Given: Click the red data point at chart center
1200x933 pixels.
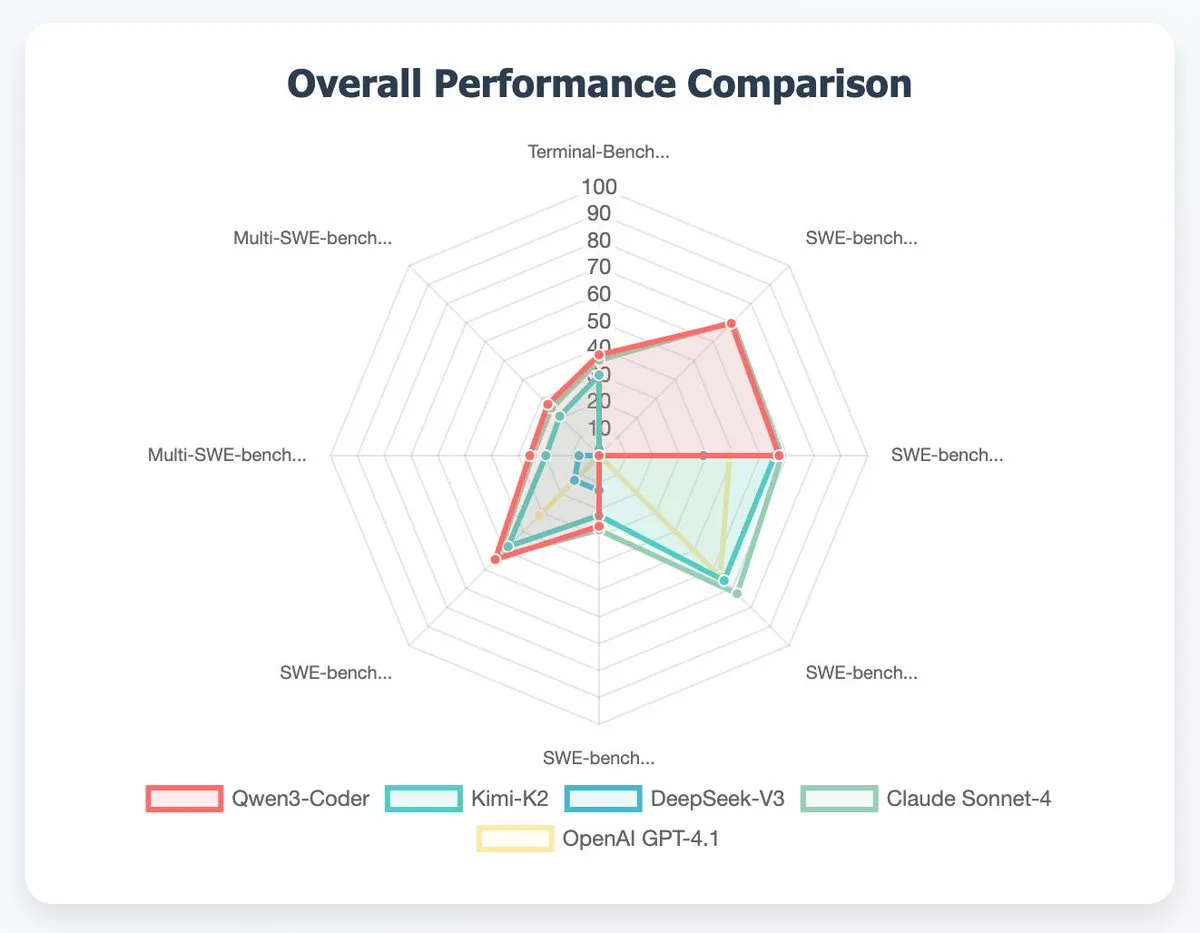Looking at the screenshot, I should click(599, 455).
